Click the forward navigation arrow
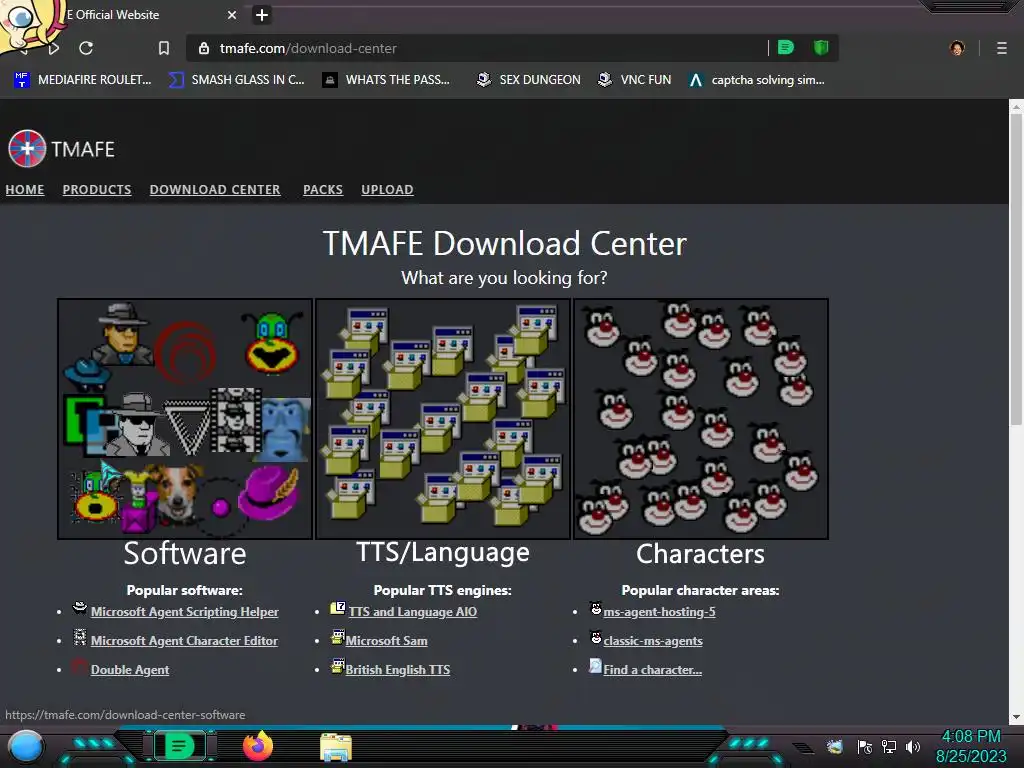 (x=54, y=48)
